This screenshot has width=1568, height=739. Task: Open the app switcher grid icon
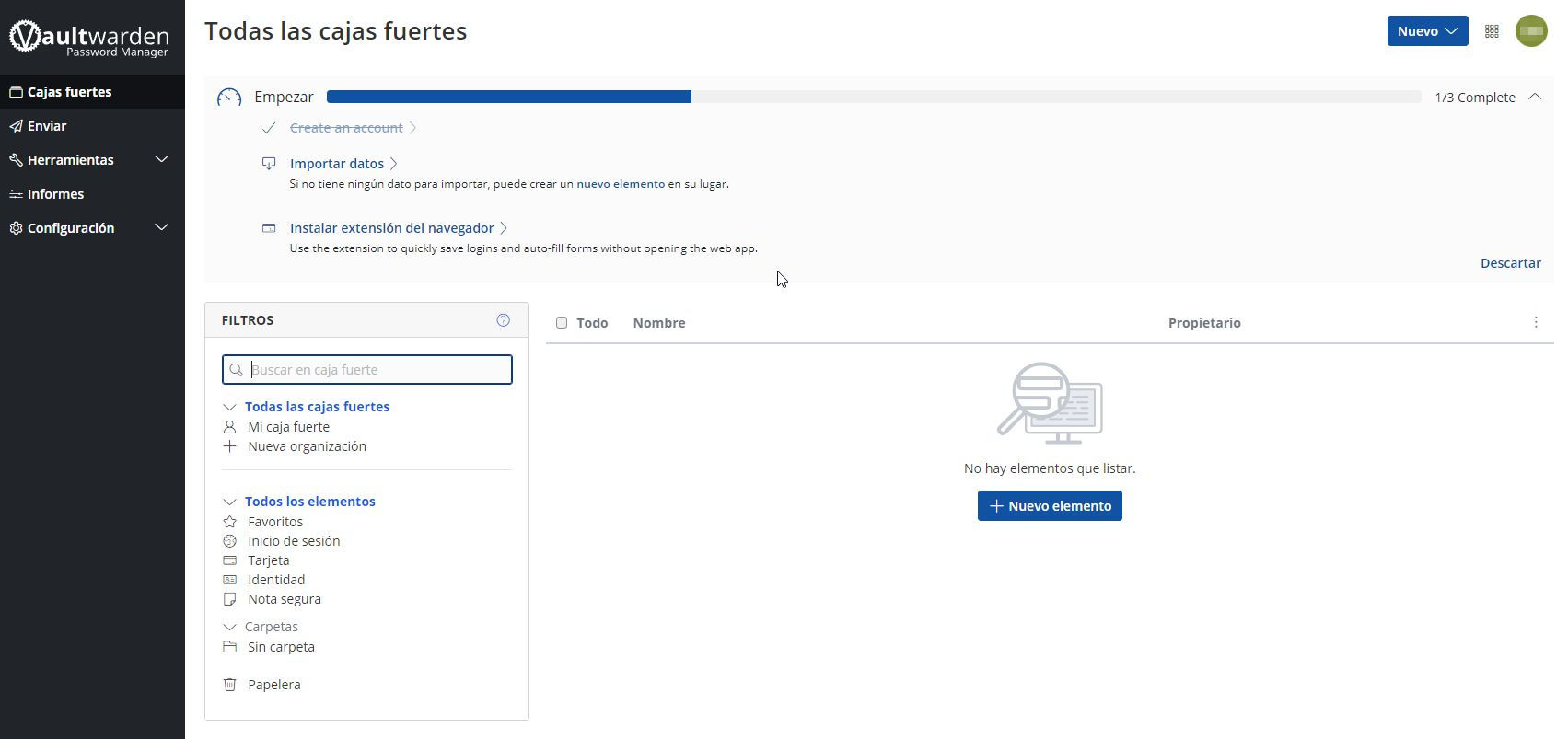point(1492,31)
